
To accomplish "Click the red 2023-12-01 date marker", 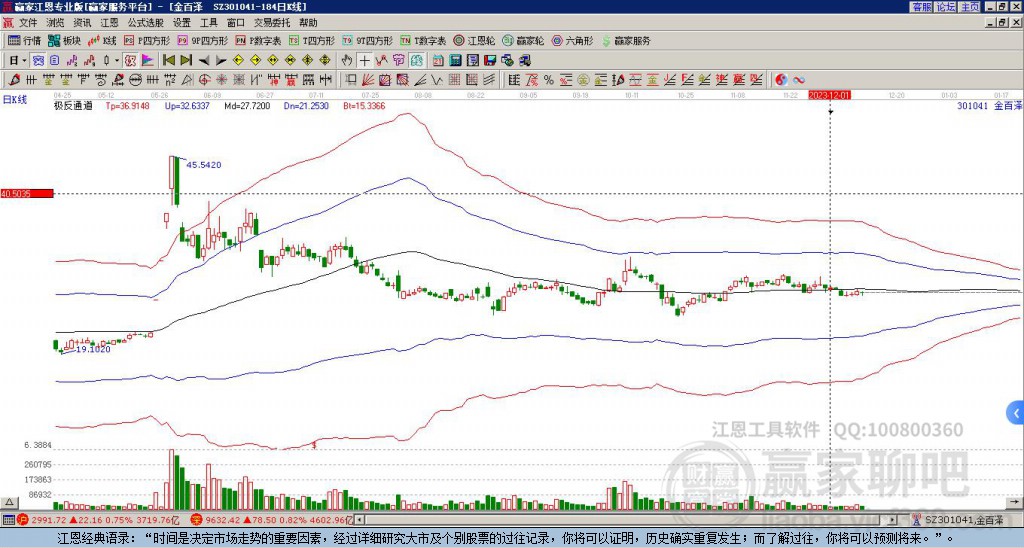I will (829, 95).
